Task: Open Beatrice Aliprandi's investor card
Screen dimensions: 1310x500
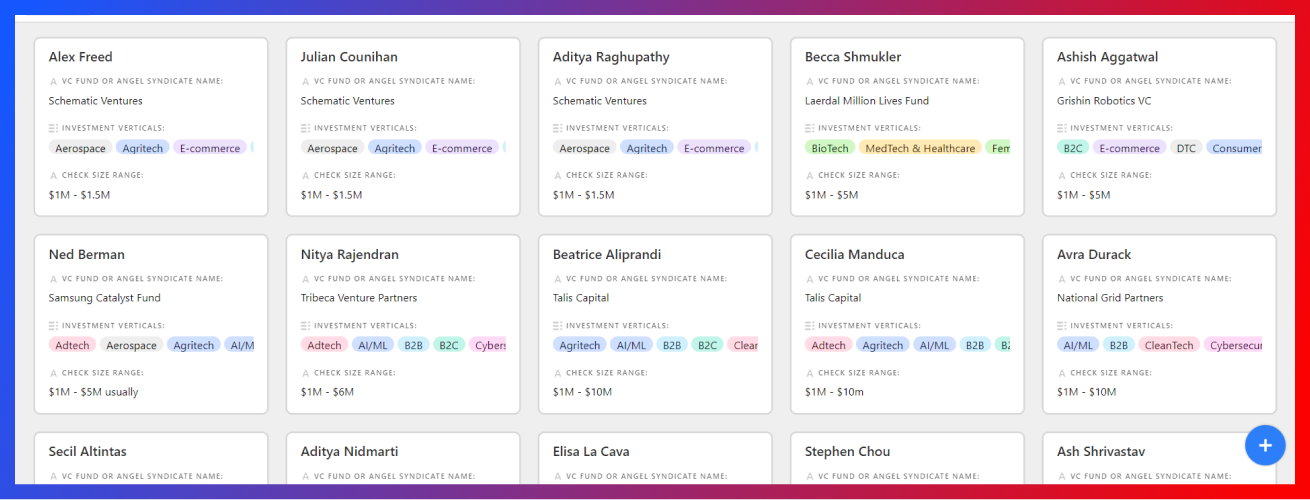Action: click(655, 324)
